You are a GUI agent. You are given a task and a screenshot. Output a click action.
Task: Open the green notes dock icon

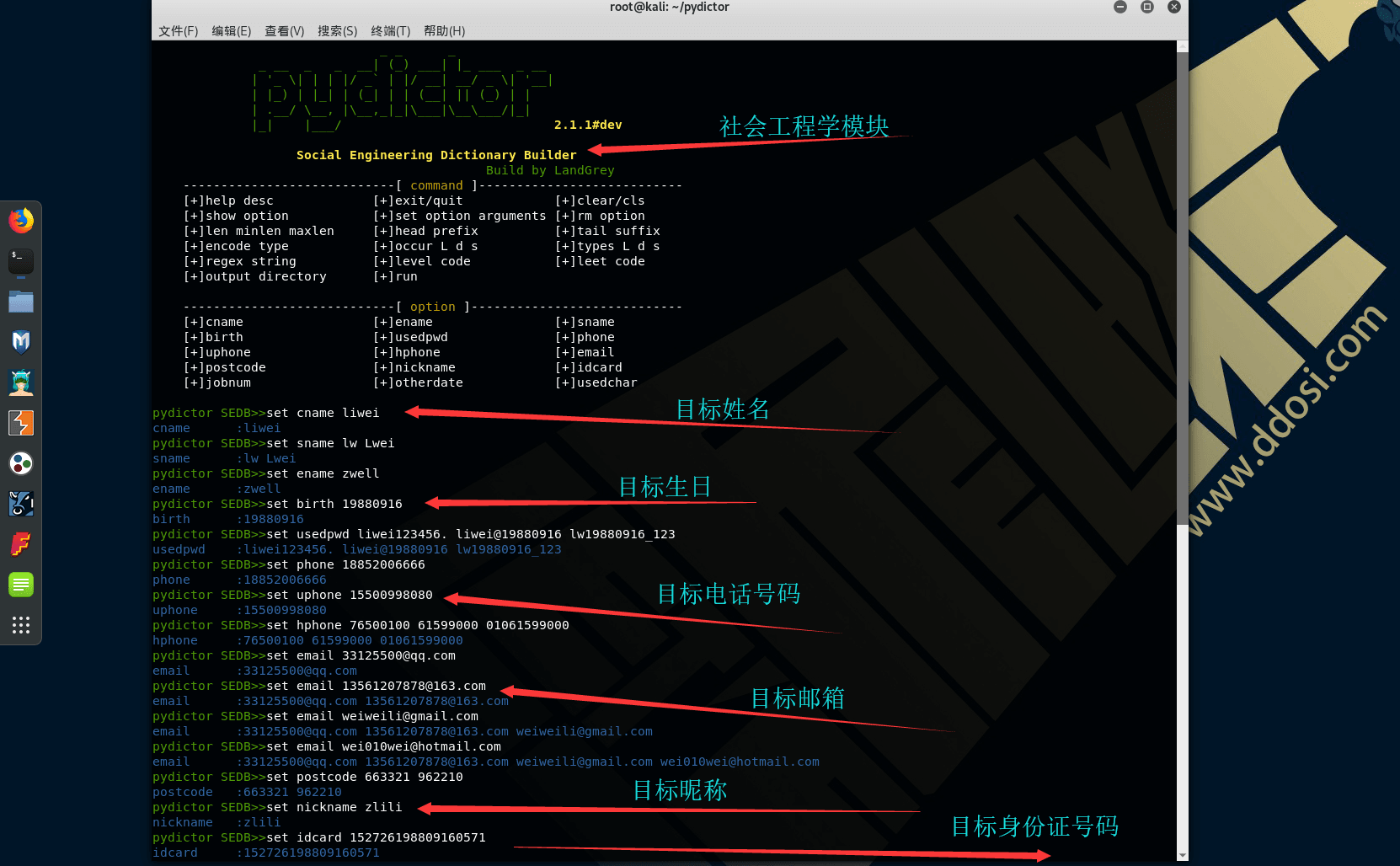coord(21,585)
